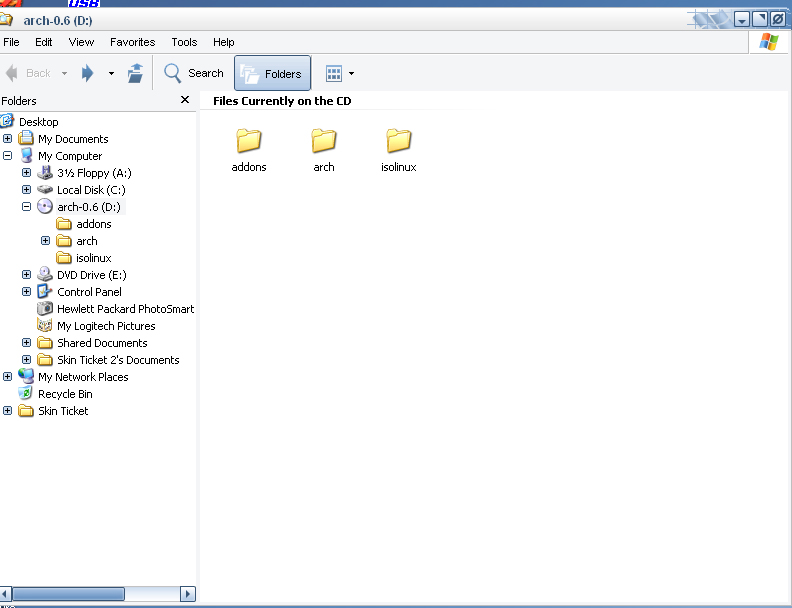The height and width of the screenshot is (608, 792).
Task: Open the Search pane
Action: [194, 73]
